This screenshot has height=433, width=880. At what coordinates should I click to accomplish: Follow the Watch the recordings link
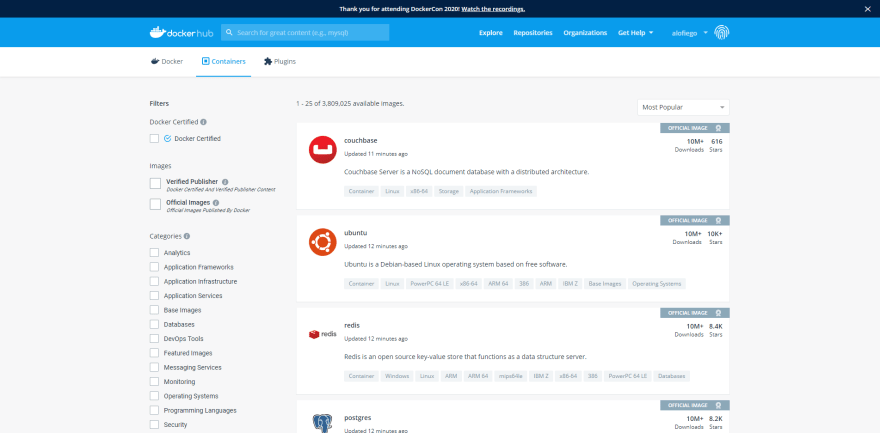tap(493, 9)
